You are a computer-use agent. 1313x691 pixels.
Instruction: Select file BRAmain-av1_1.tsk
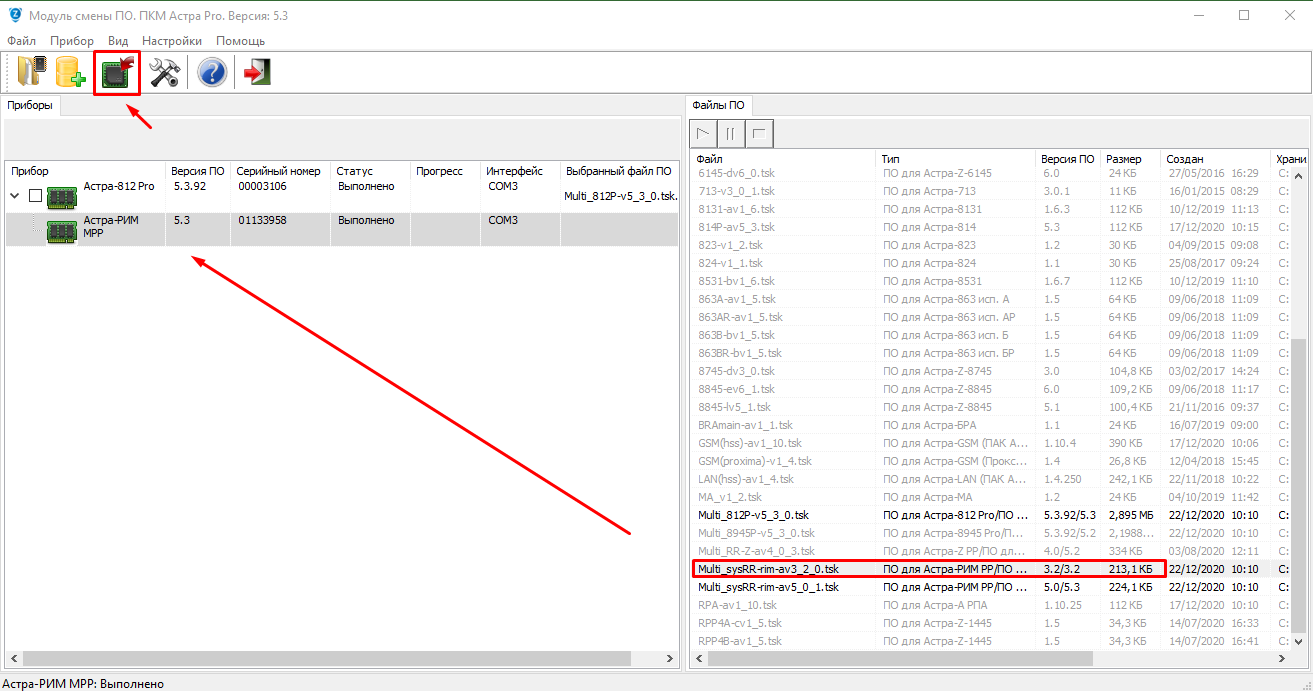[744, 425]
